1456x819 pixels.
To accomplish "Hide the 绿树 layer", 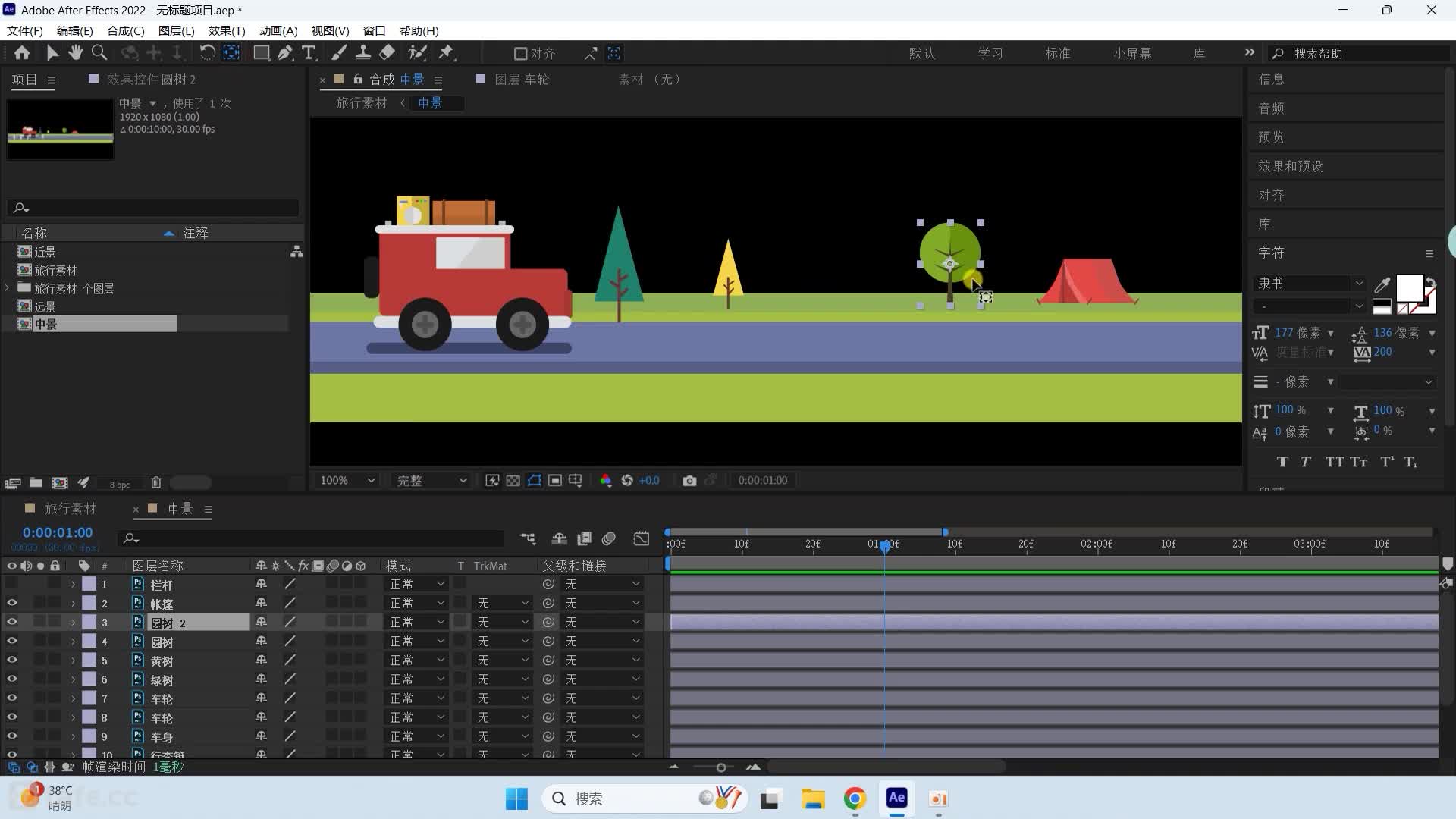I will (11, 679).
